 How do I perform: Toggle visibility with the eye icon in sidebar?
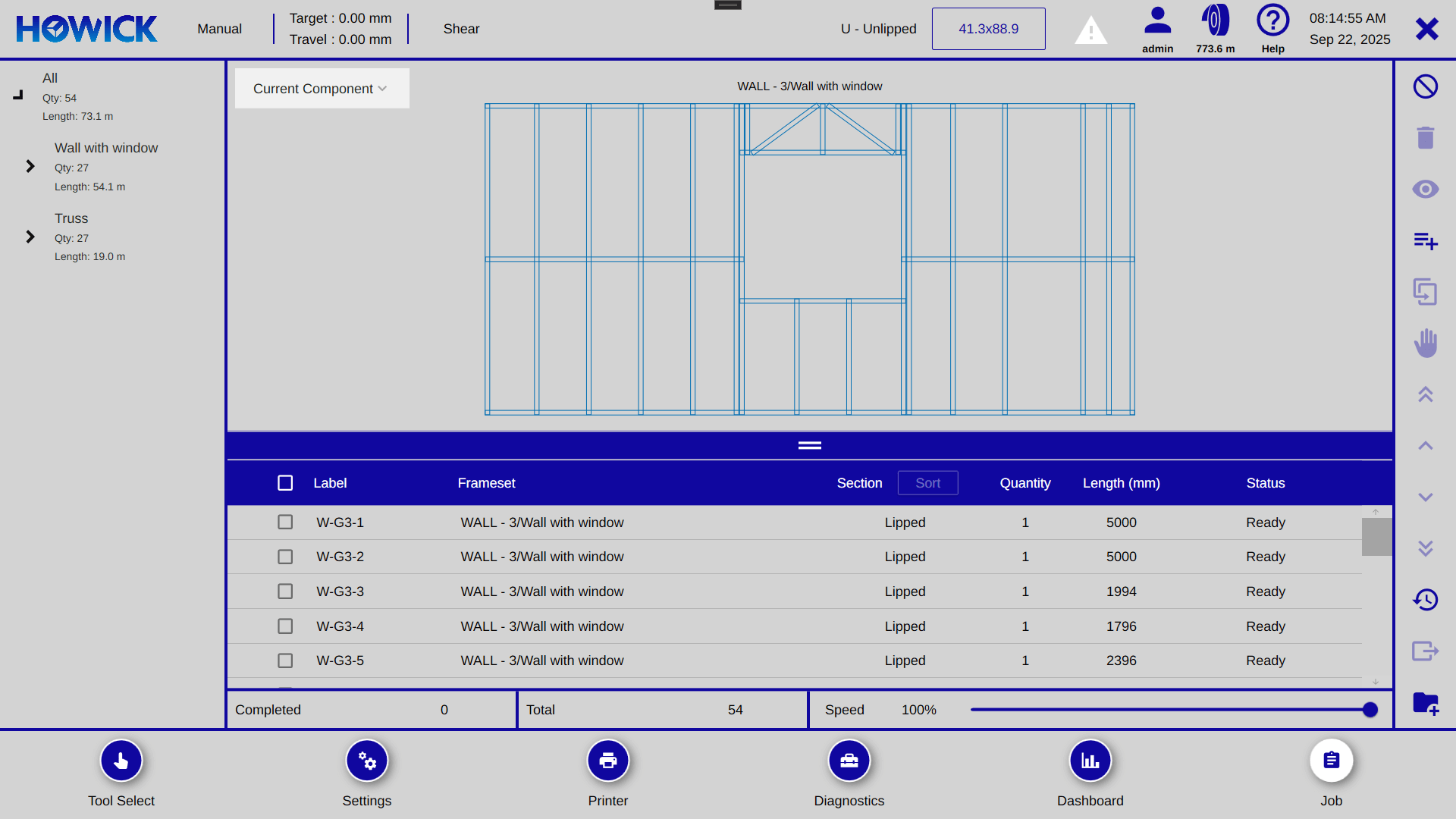pyautogui.click(x=1426, y=190)
